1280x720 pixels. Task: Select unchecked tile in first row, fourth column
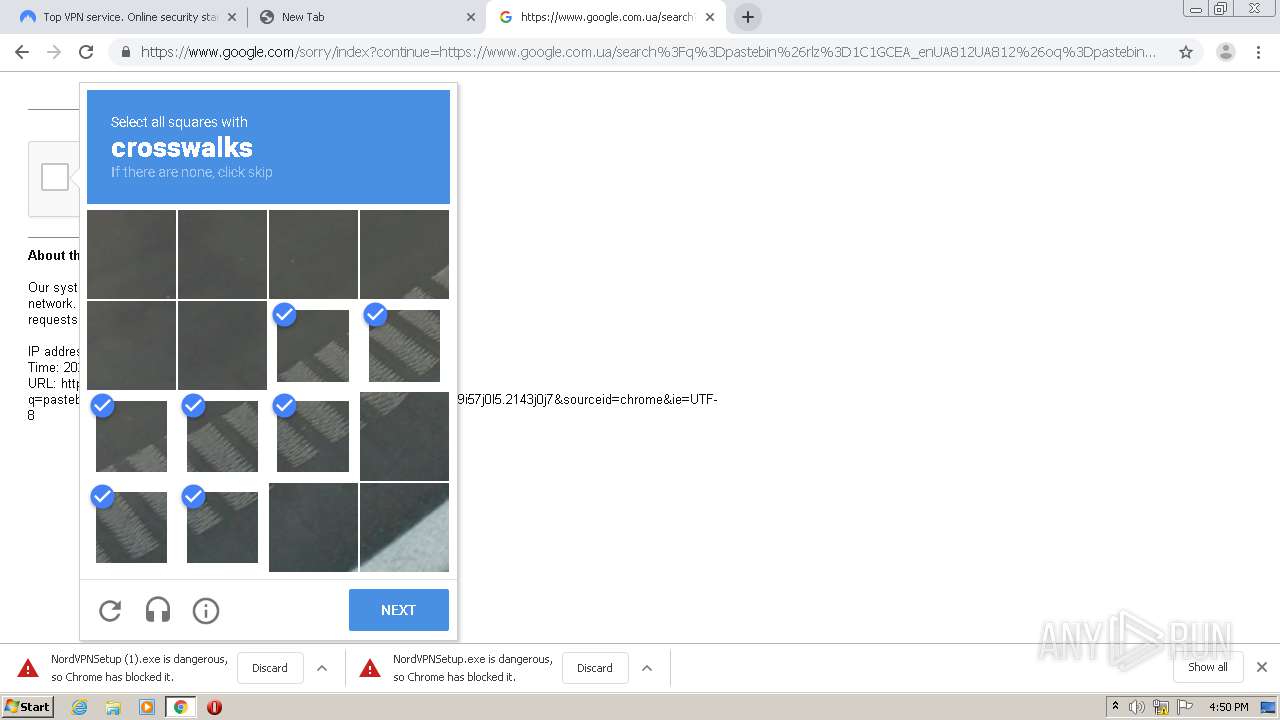(x=404, y=254)
